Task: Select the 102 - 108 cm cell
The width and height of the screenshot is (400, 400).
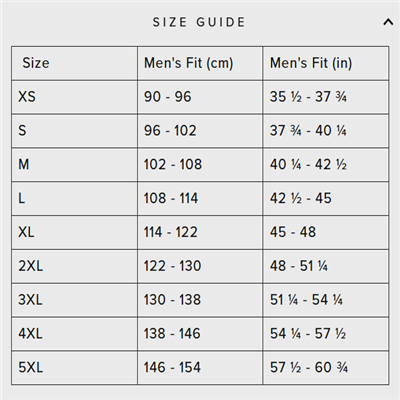Action: (x=200, y=165)
